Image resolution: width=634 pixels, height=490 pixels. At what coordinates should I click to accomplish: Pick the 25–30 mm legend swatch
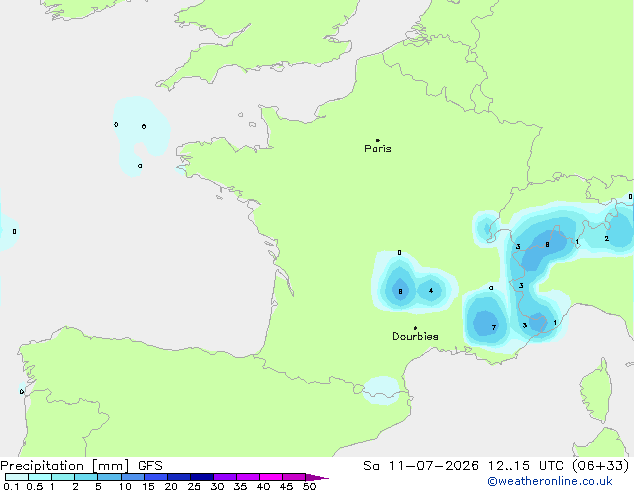pos(201,477)
